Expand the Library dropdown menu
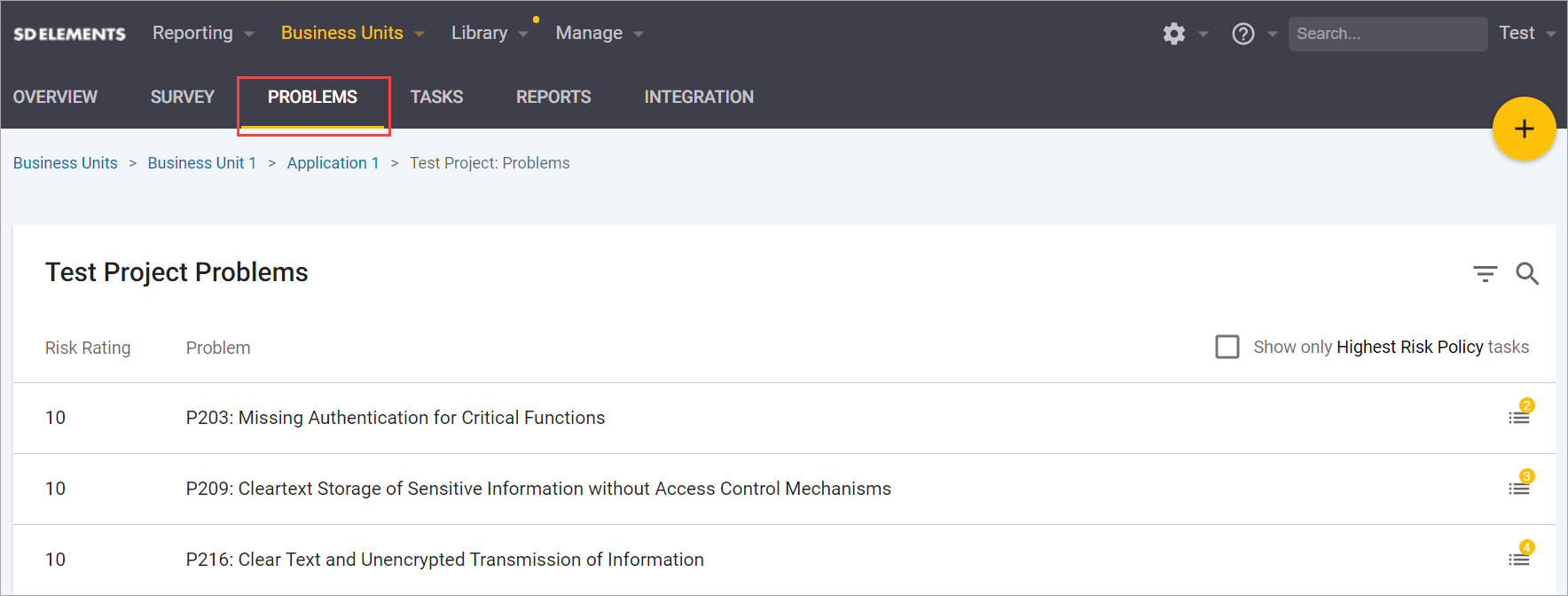Viewport: 1568px width, 596px height. 489,34
